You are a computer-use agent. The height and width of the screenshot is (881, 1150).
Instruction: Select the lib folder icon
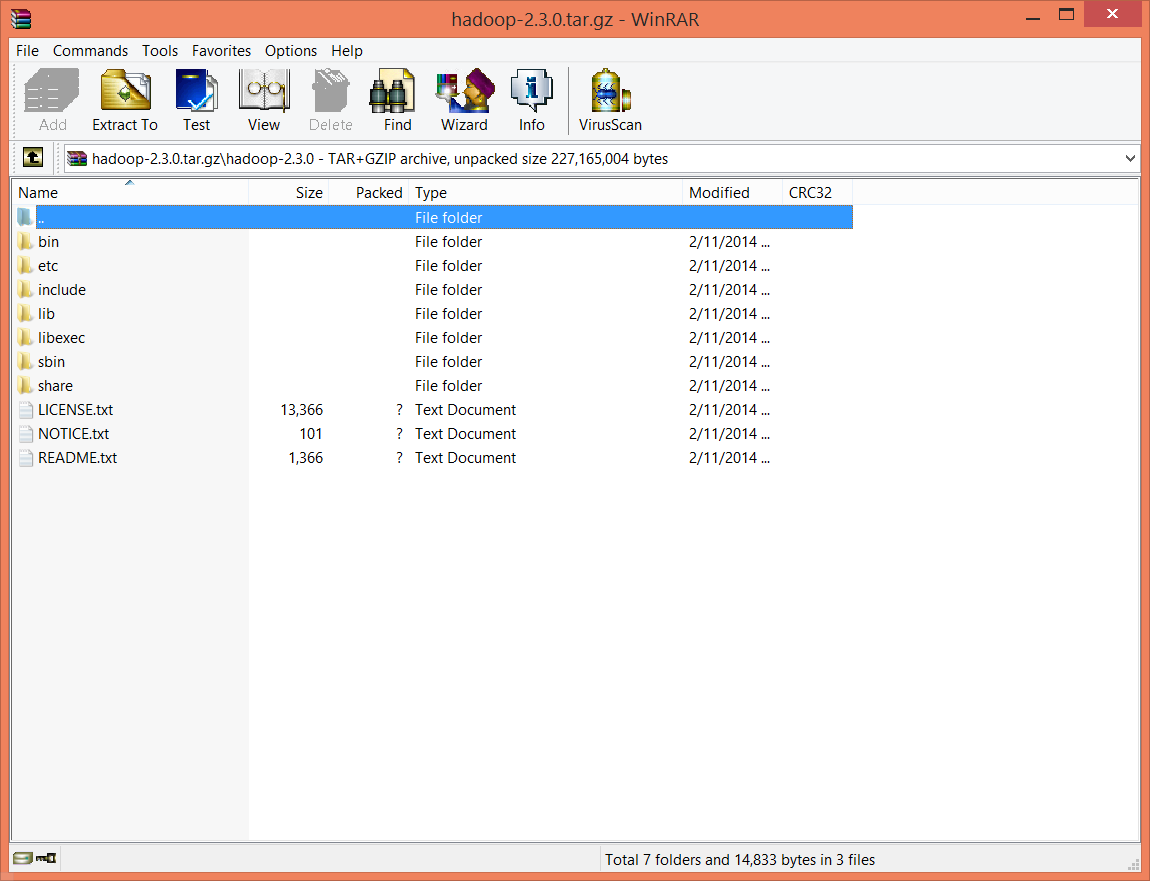pos(25,313)
